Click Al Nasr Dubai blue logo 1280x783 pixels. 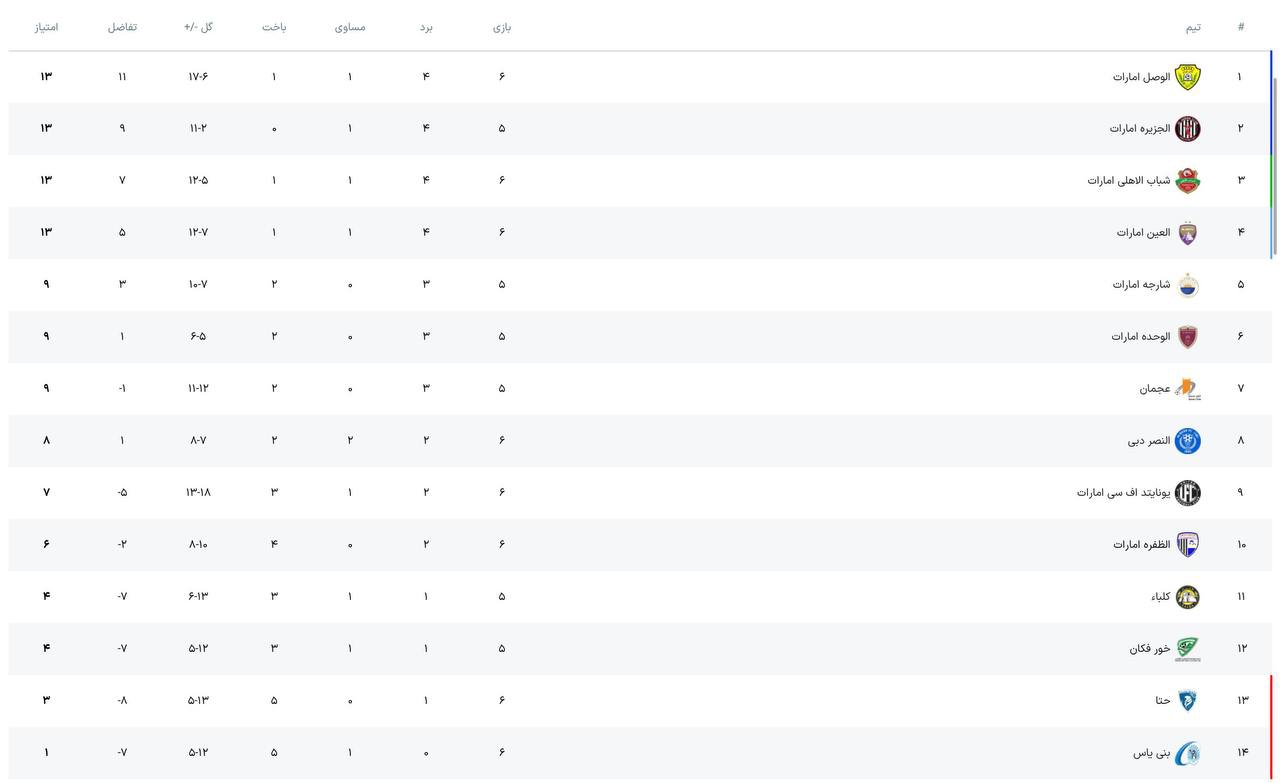(1187, 441)
